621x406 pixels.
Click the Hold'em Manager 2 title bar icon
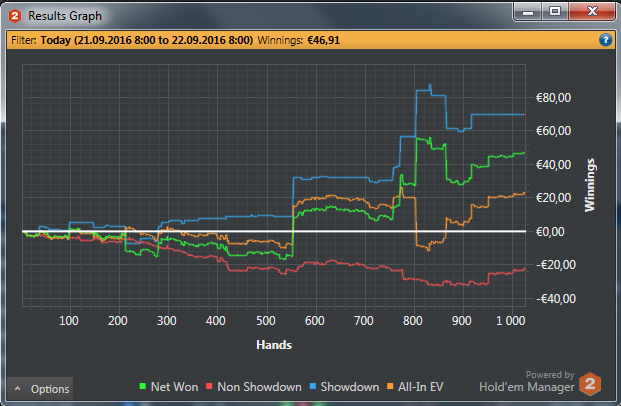point(15,16)
